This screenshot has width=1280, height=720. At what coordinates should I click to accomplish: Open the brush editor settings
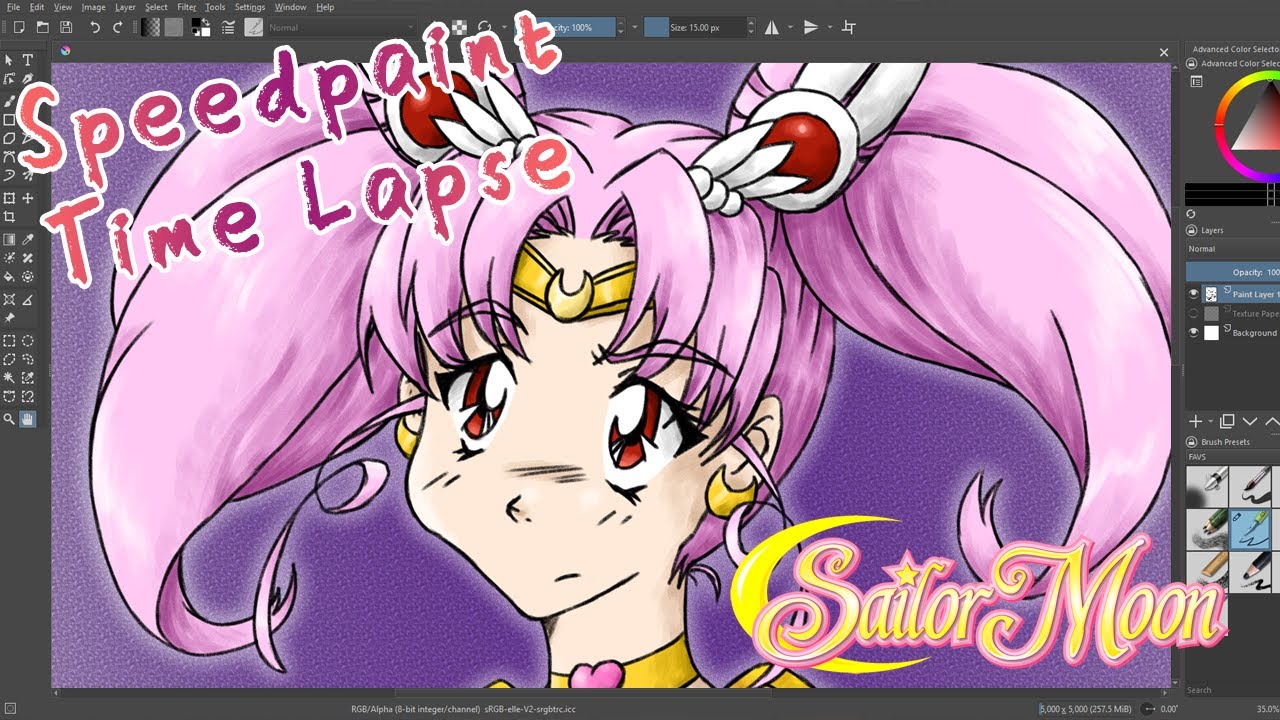227,27
